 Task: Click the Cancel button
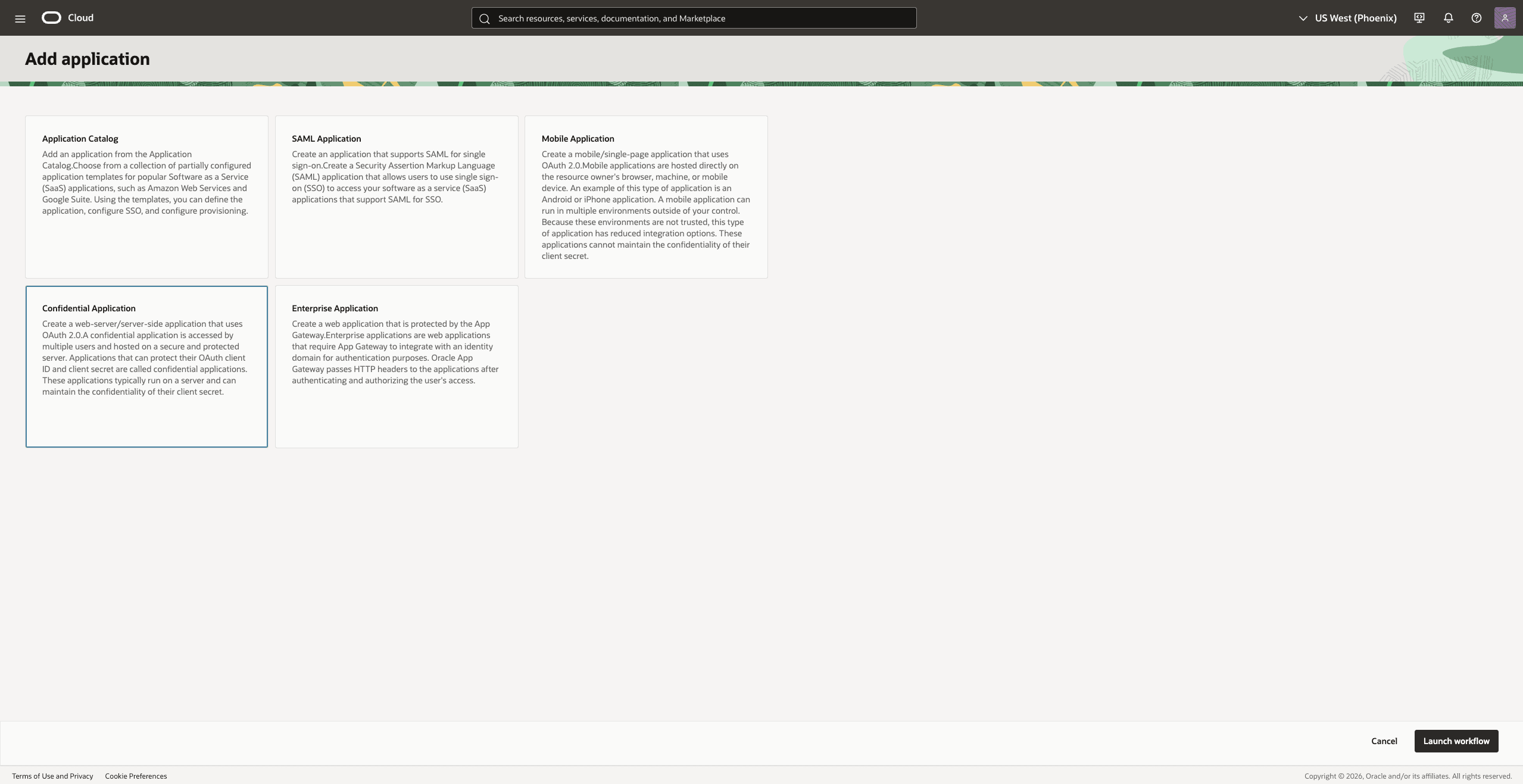(1384, 741)
